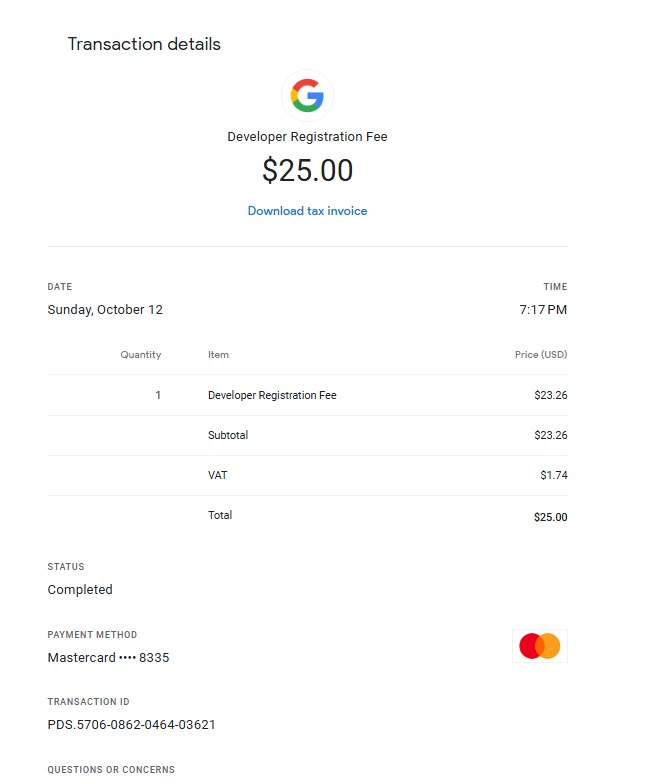The image size is (646, 782).
Task: Click the Price (USD) column header
Action: tap(541, 355)
